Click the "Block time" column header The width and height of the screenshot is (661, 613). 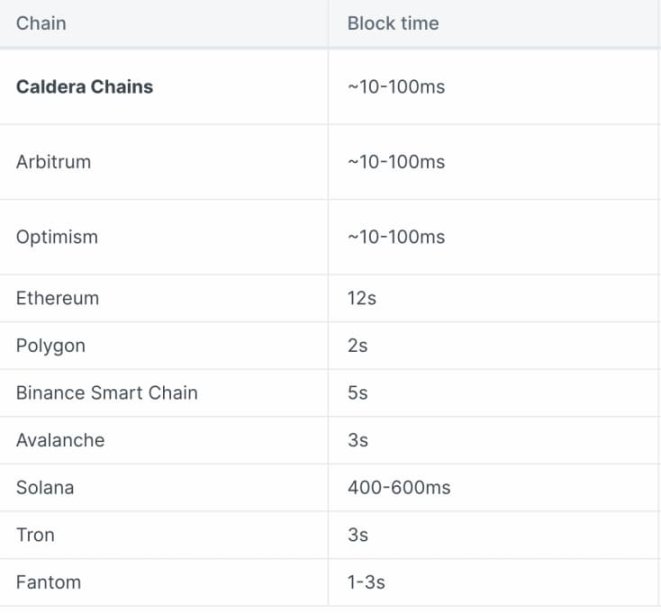pyautogui.click(x=393, y=23)
